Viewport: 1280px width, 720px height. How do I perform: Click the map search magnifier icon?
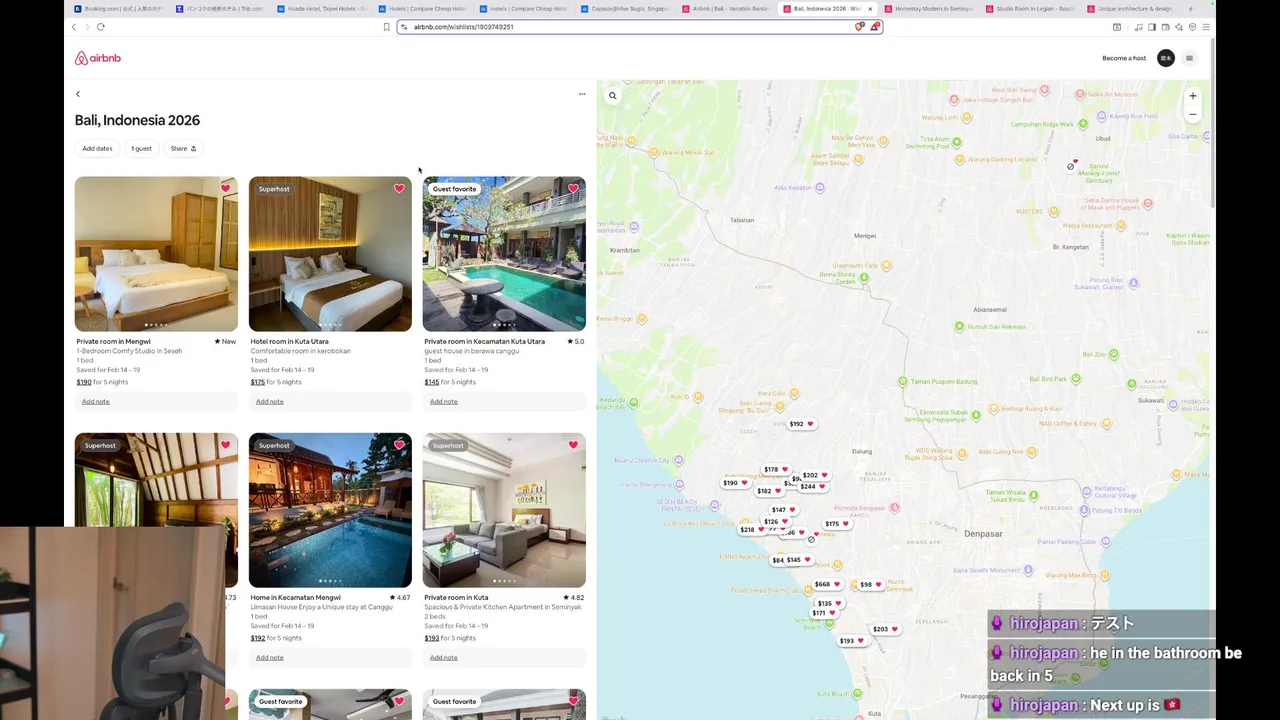click(x=613, y=96)
